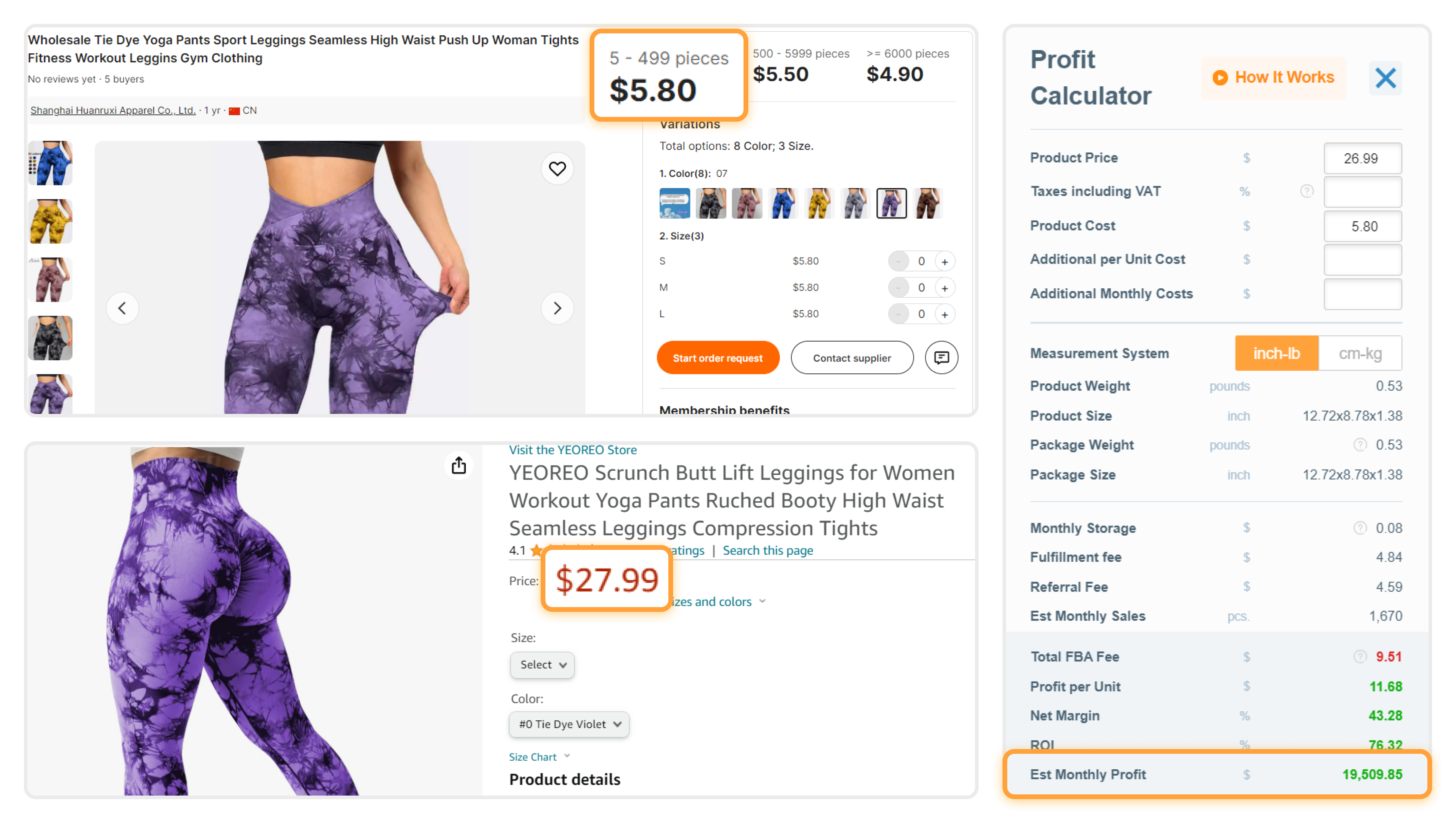Click Start order request
1456x823 pixels.
tap(718, 357)
